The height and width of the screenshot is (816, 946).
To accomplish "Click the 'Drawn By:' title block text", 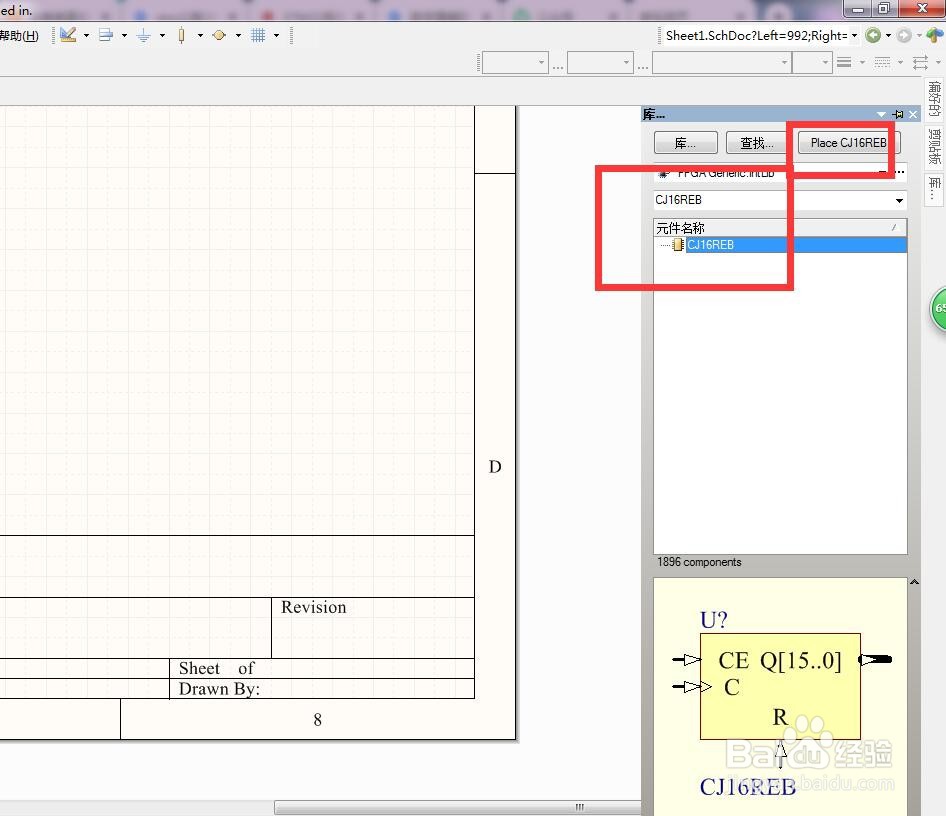I will click(219, 689).
